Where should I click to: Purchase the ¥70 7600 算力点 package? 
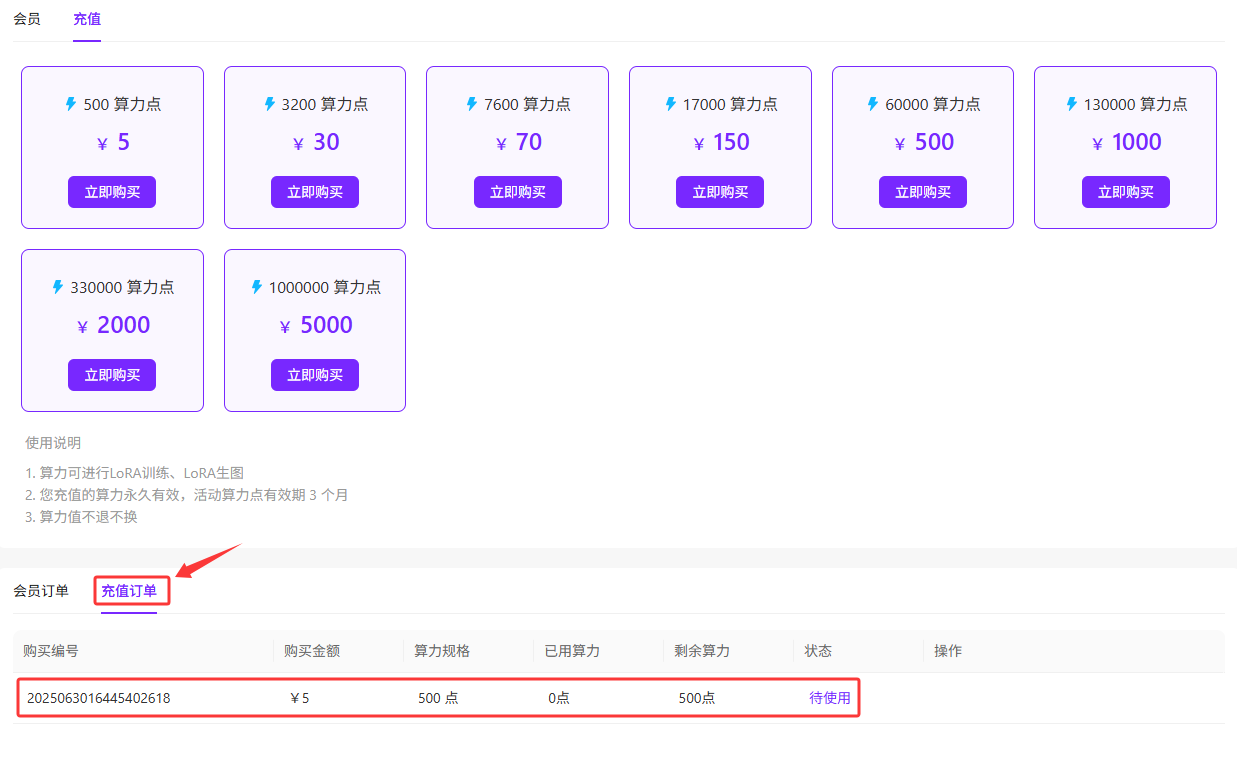tap(517, 192)
